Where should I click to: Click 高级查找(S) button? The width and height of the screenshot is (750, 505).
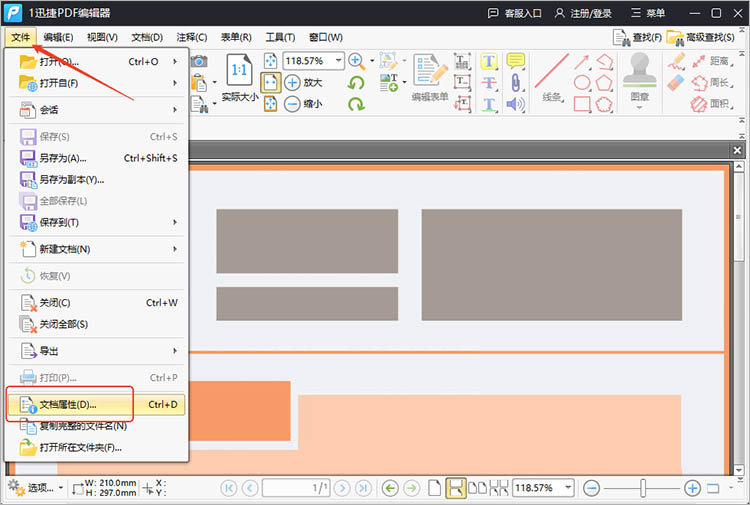tap(701, 38)
